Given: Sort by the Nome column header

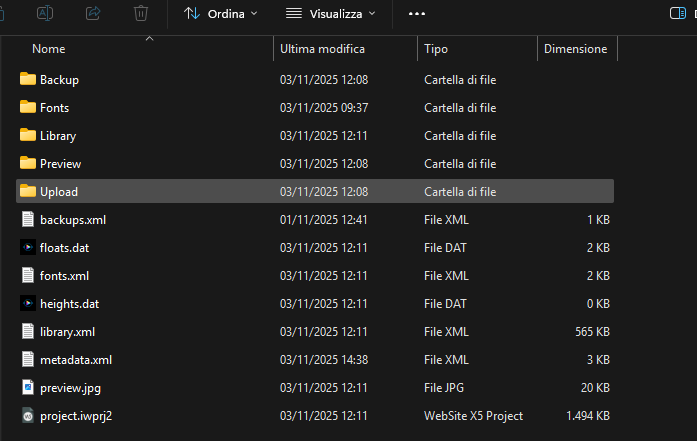Looking at the screenshot, I should 49,49.
